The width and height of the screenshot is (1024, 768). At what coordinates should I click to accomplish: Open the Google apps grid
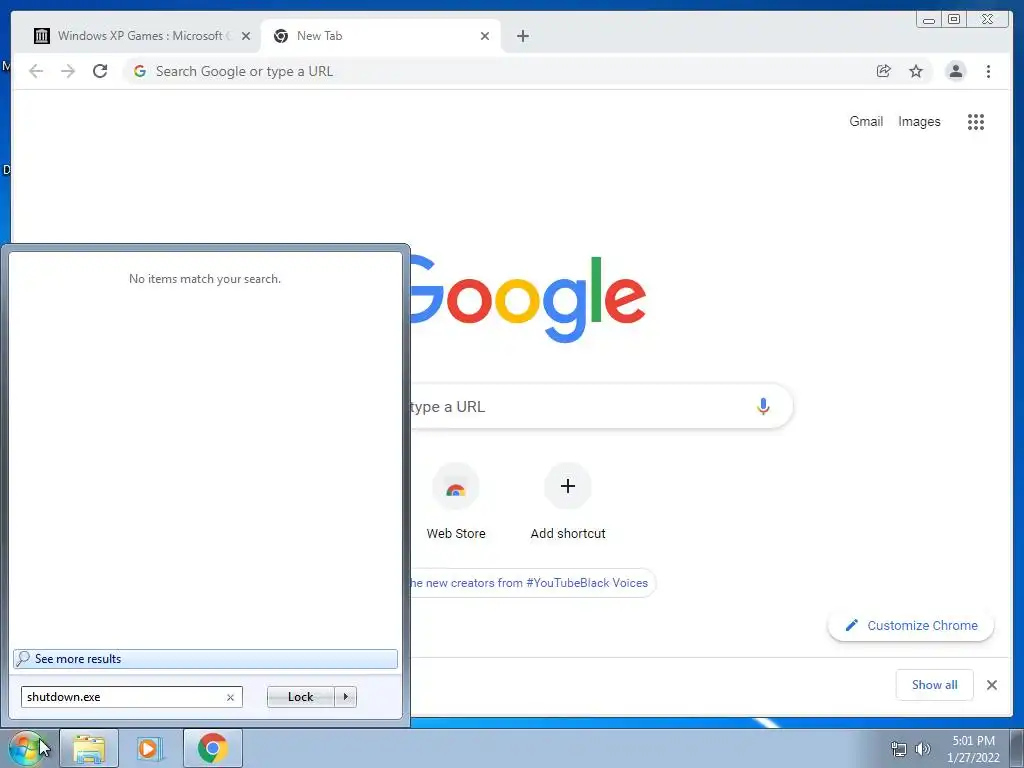[x=976, y=121]
